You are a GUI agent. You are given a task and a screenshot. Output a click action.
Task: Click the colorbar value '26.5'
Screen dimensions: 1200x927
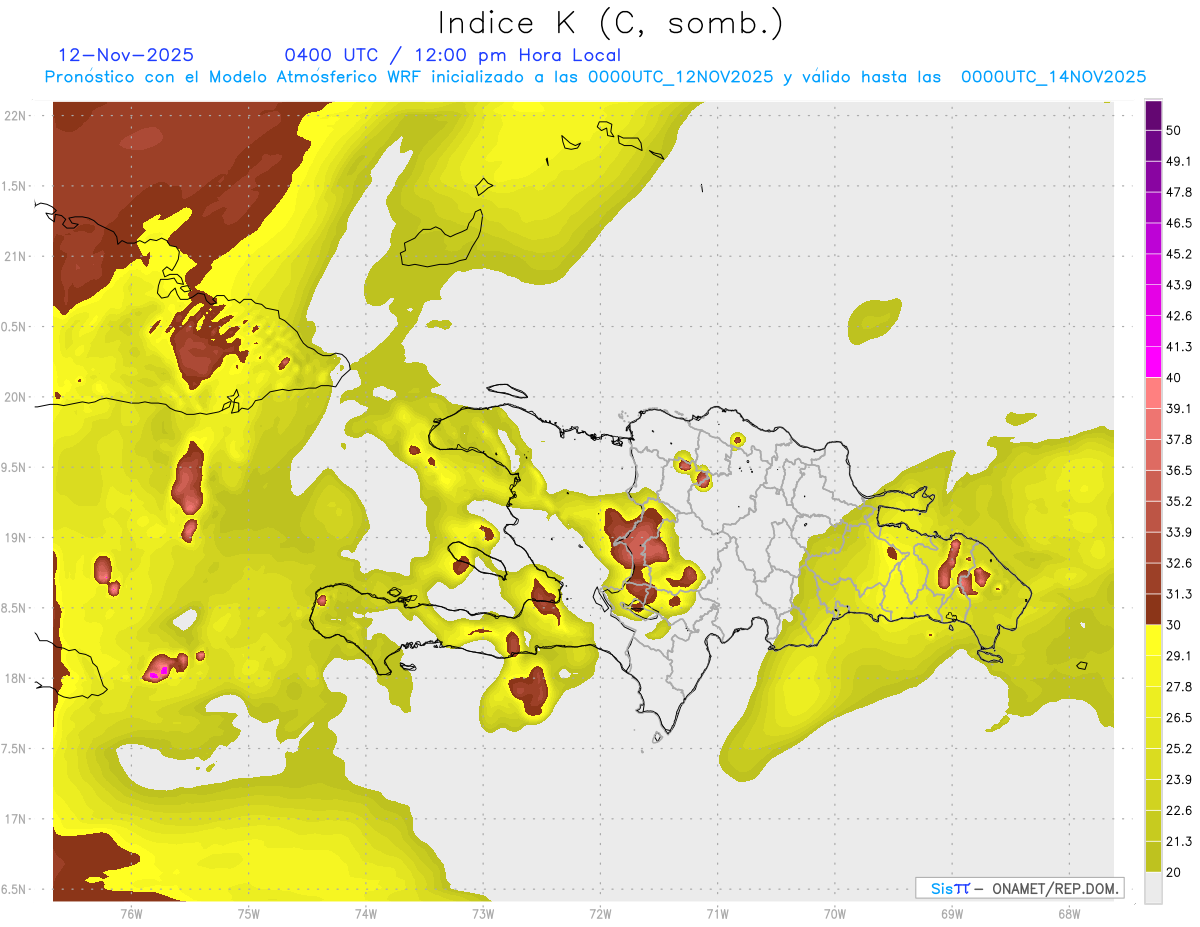(x=1179, y=717)
